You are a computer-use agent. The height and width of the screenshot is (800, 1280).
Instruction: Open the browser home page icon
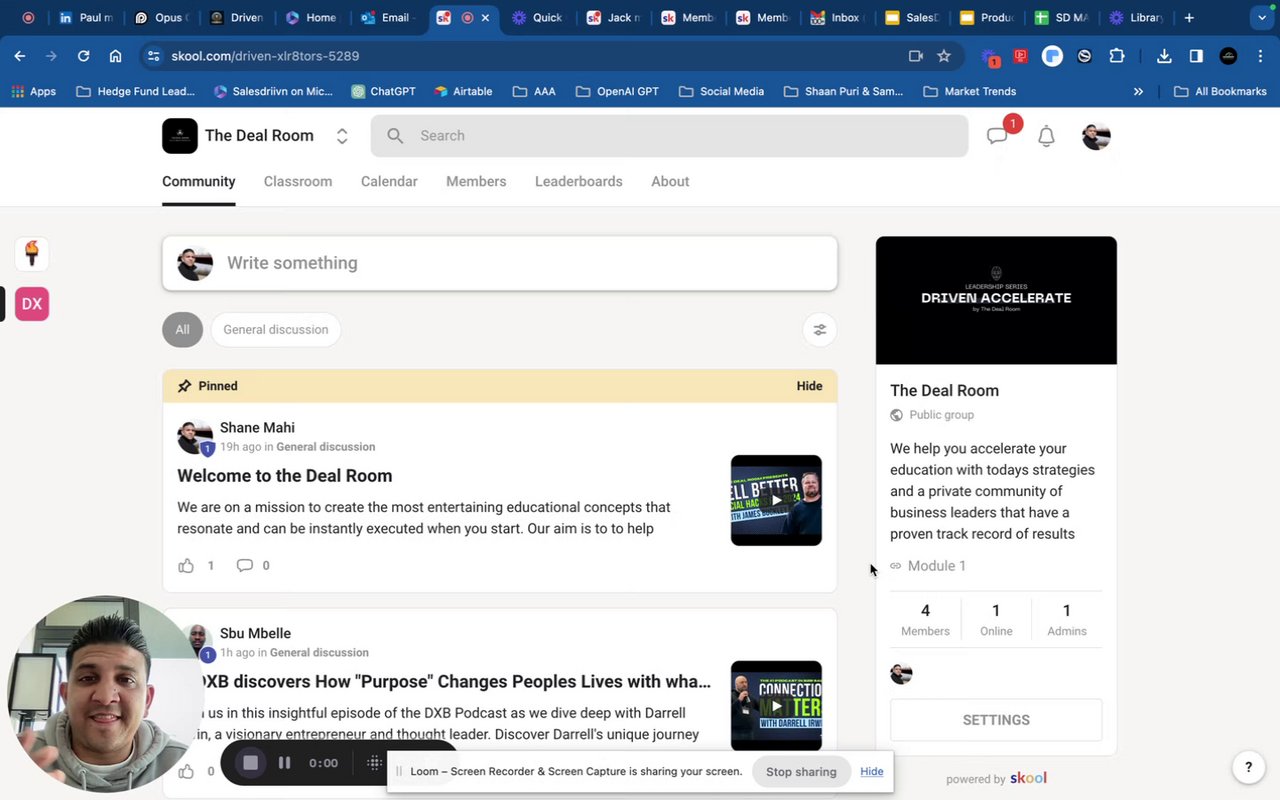click(115, 56)
